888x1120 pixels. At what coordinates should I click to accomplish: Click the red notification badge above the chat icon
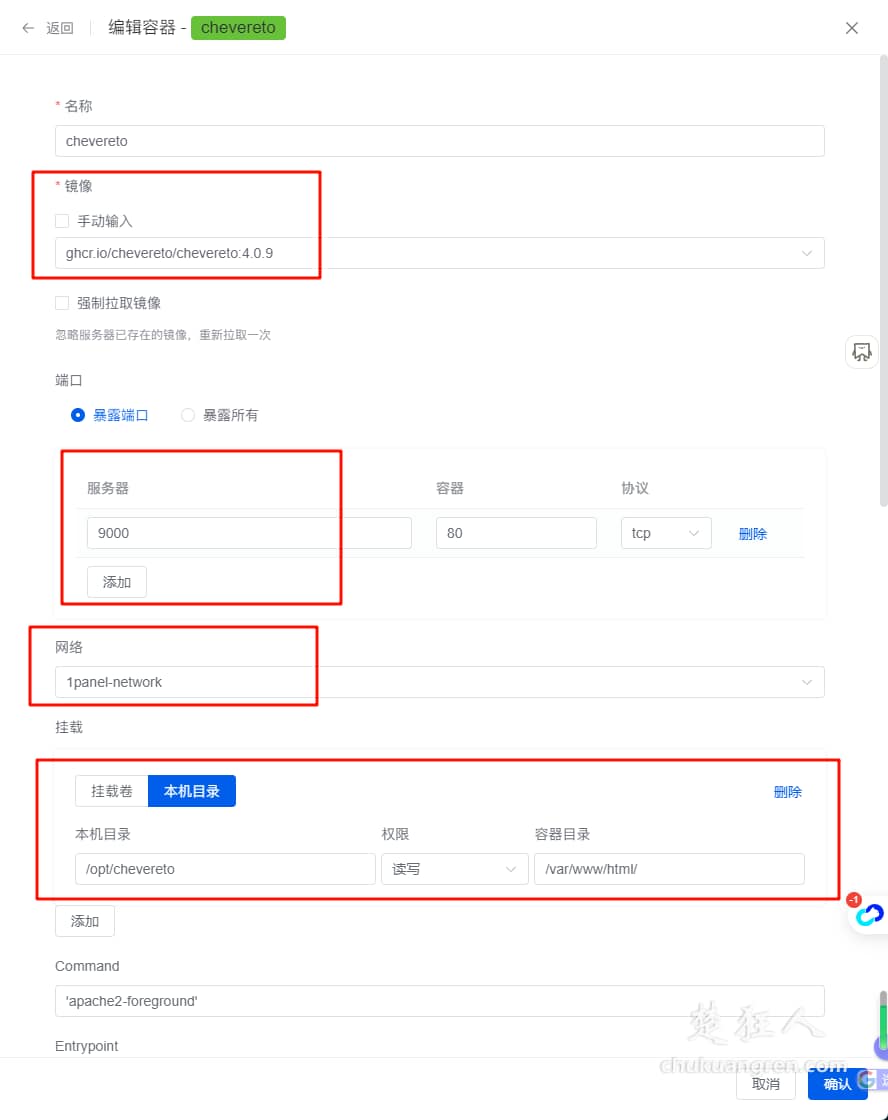[854, 899]
